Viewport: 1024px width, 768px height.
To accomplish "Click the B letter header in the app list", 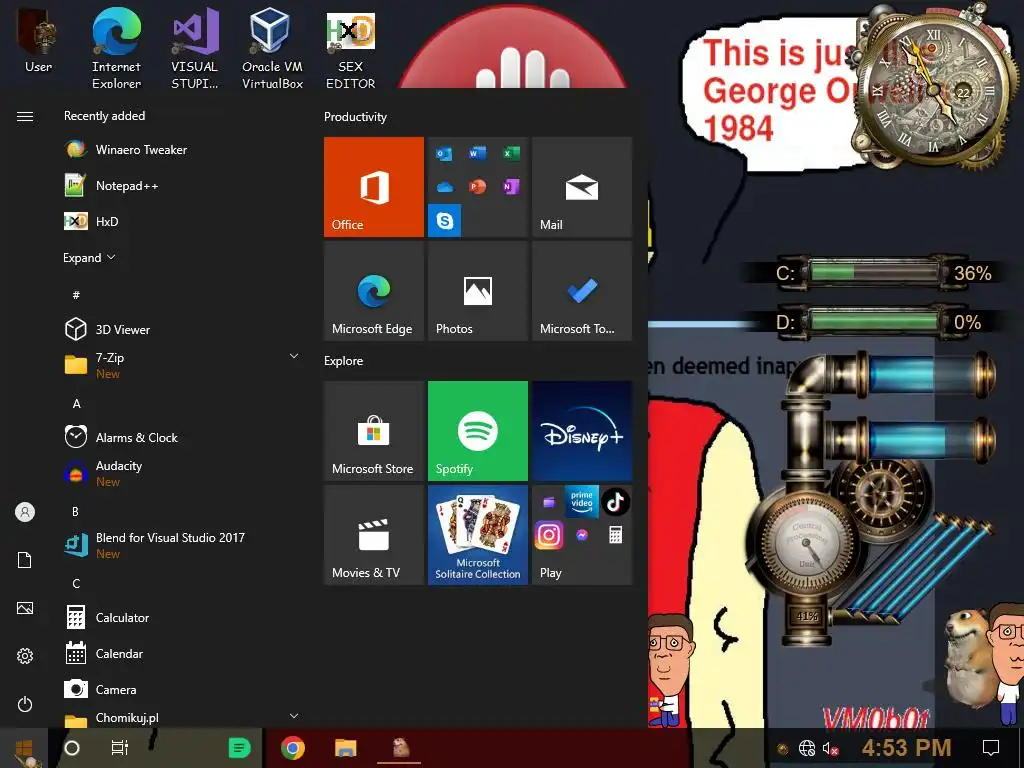I will 76,511.
